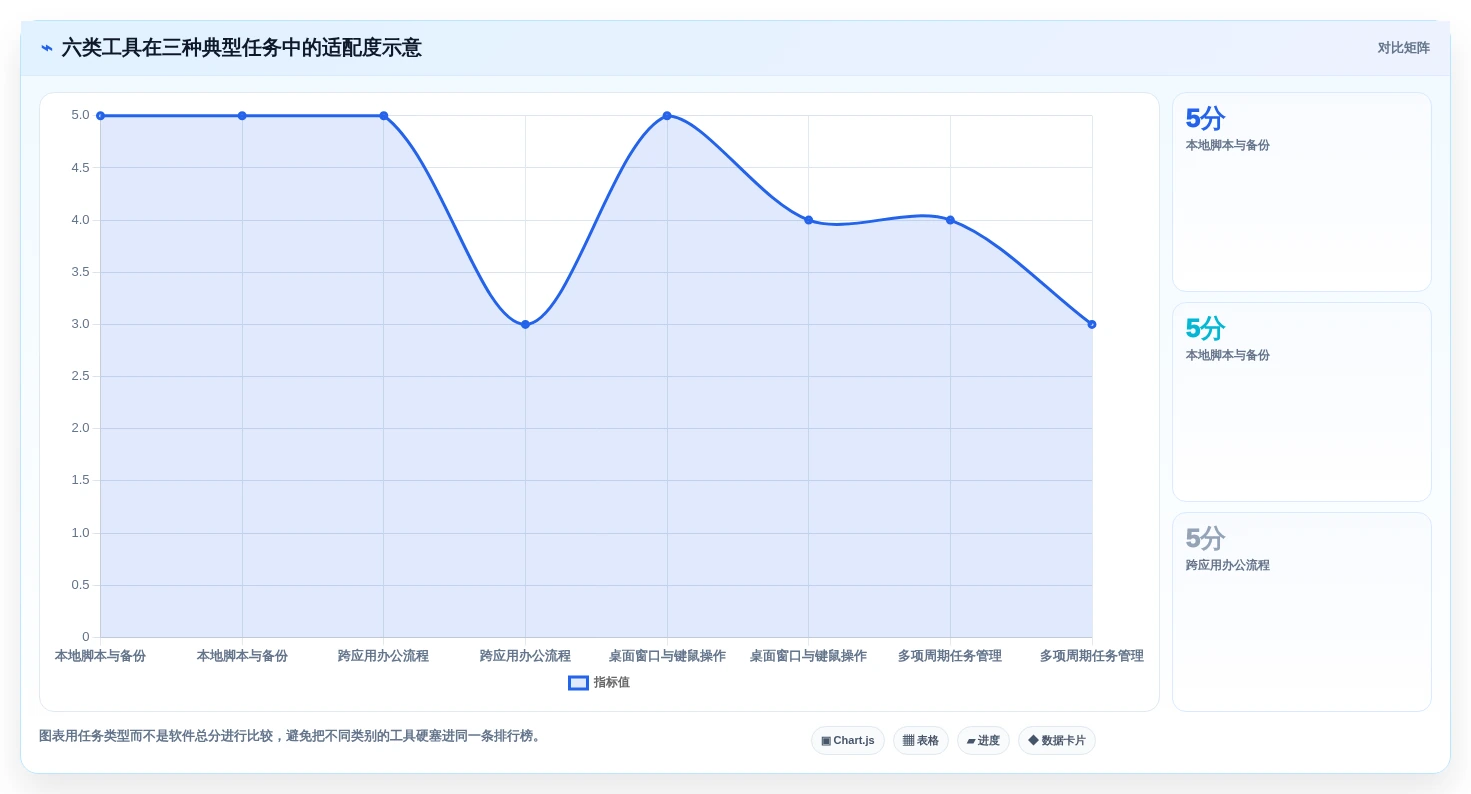Click the 桌面窗口与键鼠操作 data point at 4.0
Viewport: 1471px width, 794px height.
click(809, 220)
